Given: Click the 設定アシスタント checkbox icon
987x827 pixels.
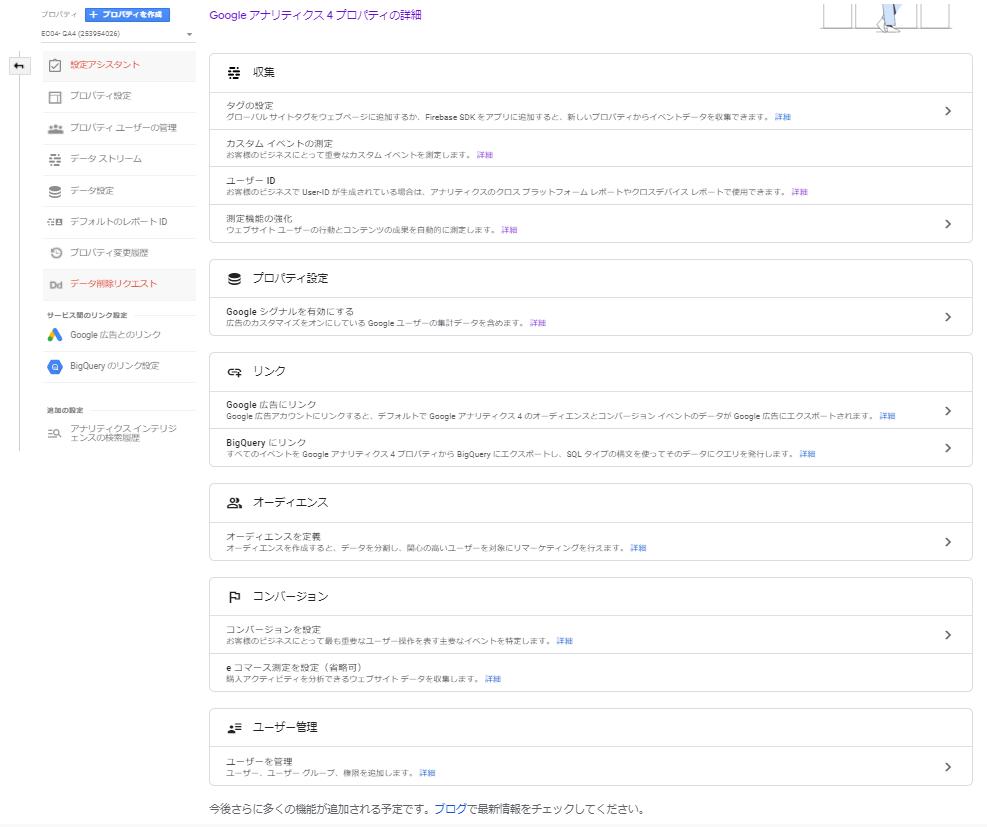Looking at the screenshot, I should [55, 65].
